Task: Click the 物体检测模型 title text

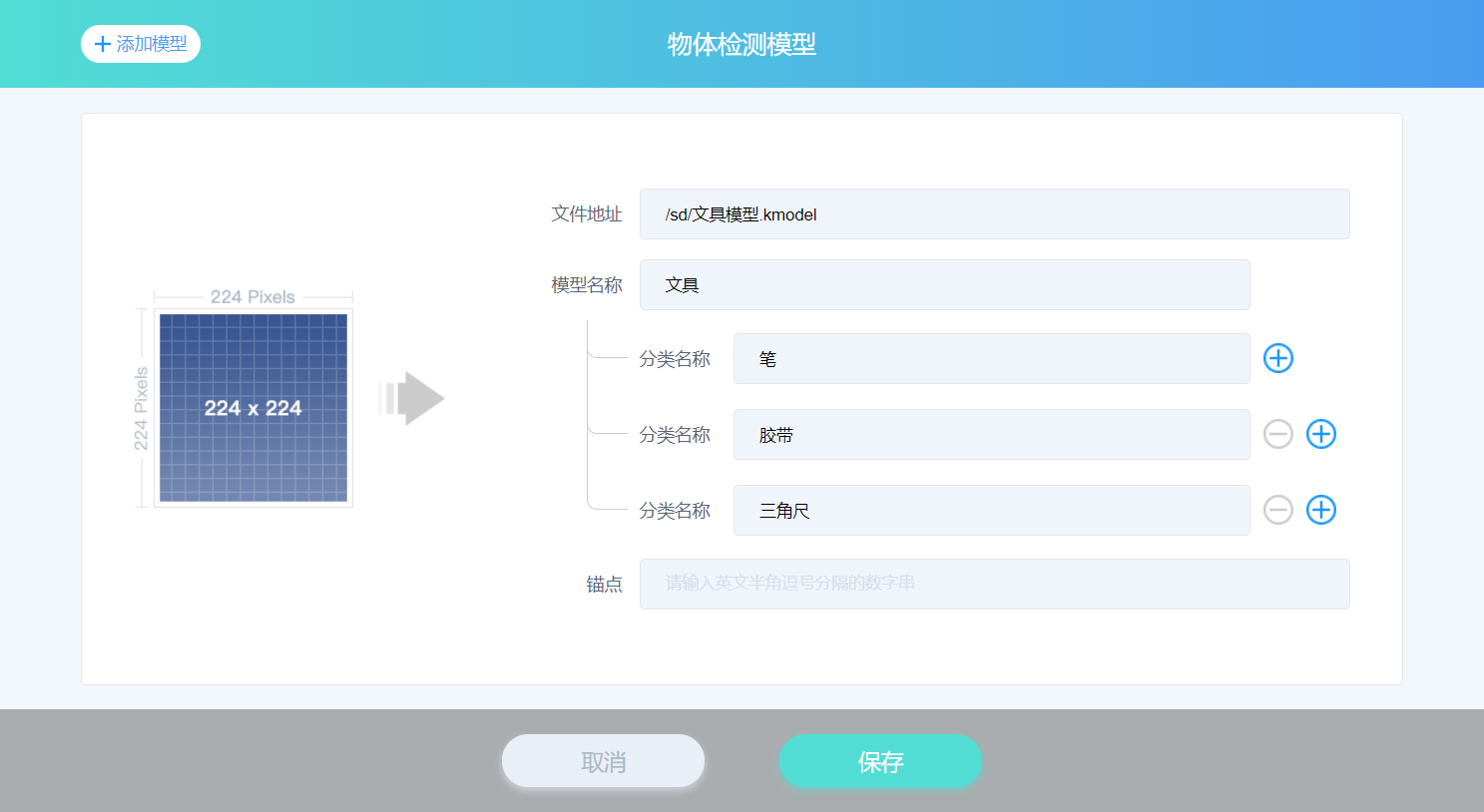Action: click(742, 44)
